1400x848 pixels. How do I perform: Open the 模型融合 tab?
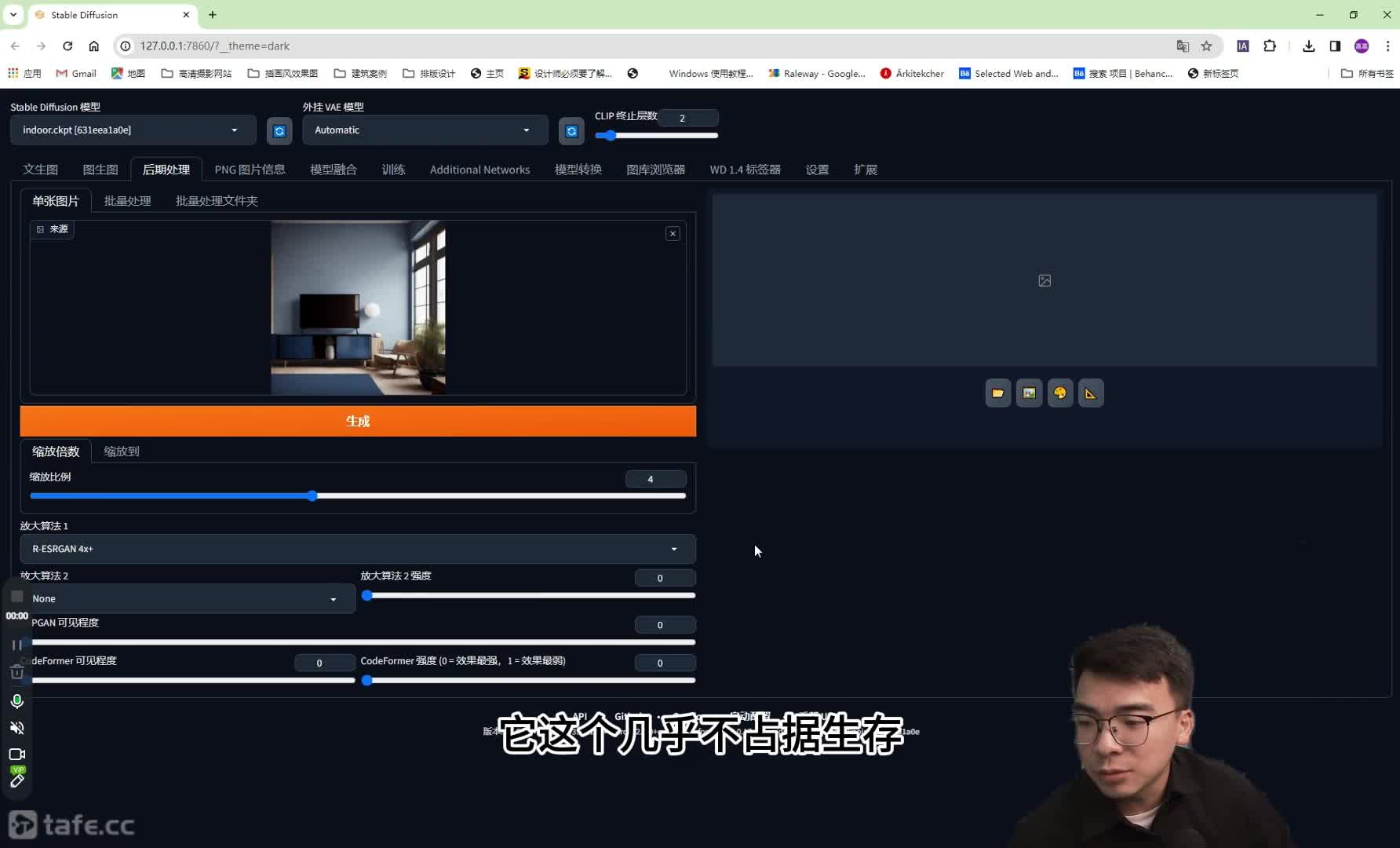click(x=334, y=170)
